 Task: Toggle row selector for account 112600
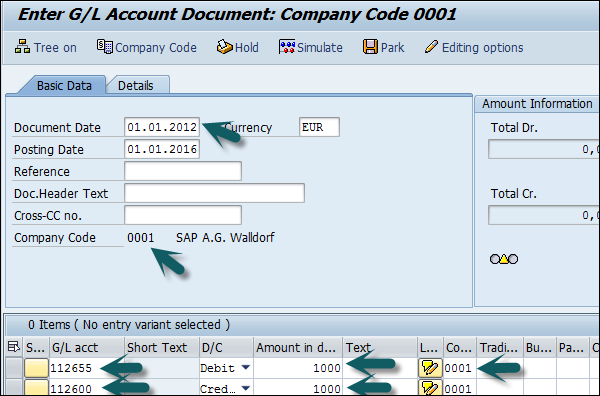click(x=14, y=388)
